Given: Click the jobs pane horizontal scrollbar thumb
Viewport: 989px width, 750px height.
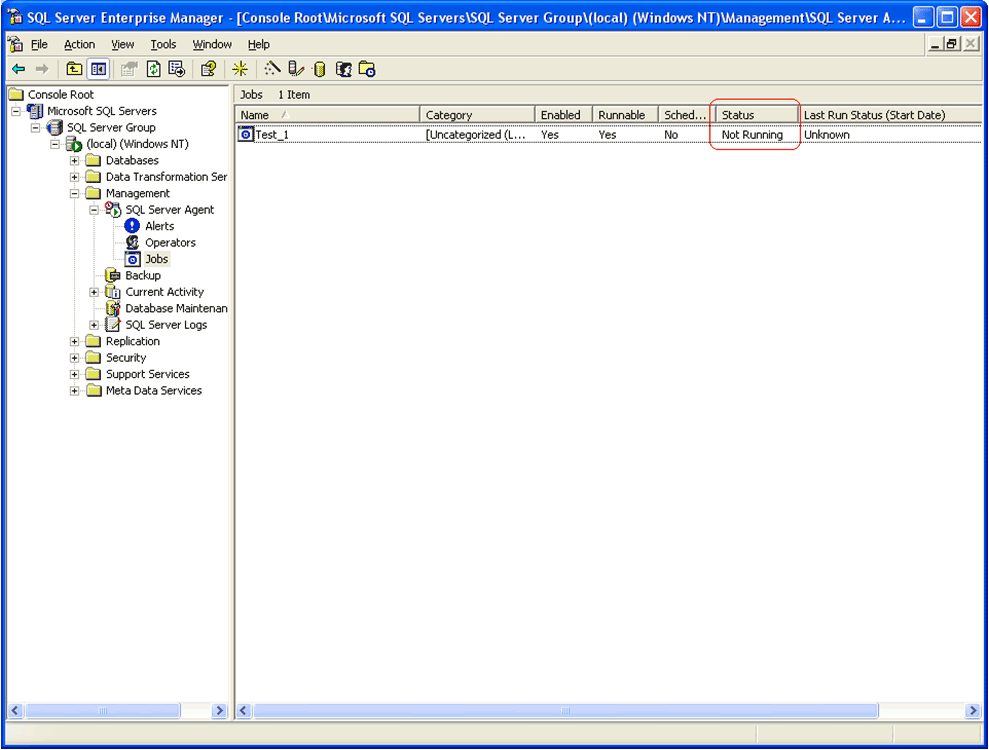Looking at the screenshot, I should pos(565,711).
